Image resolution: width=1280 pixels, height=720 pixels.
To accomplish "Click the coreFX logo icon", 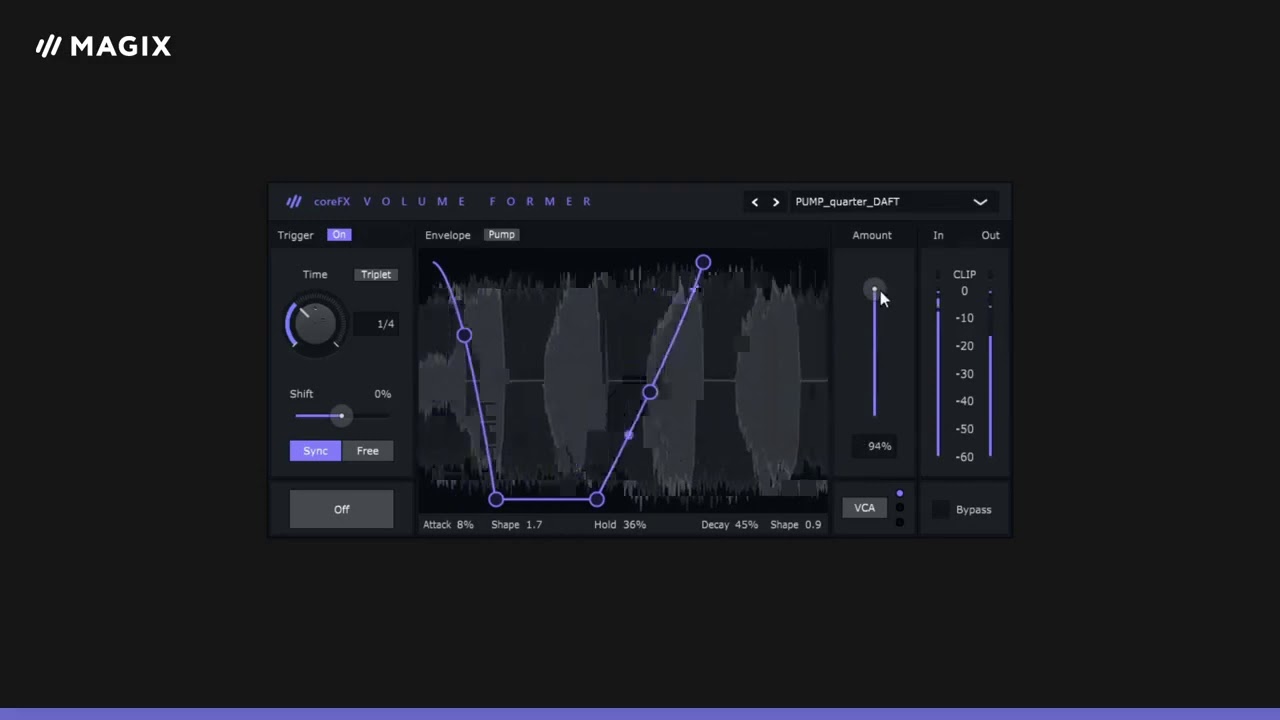I will (x=294, y=201).
